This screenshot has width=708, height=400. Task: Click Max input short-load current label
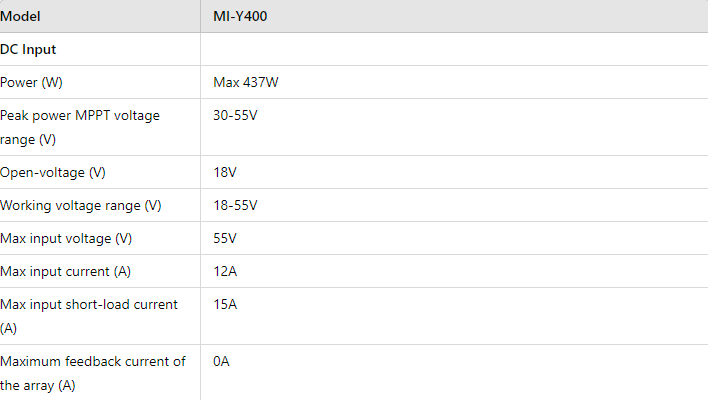pos(89,316)
